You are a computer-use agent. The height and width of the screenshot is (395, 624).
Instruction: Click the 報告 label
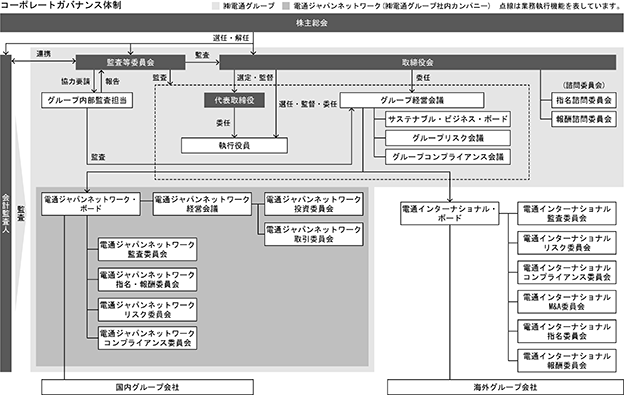pos(113,81)
